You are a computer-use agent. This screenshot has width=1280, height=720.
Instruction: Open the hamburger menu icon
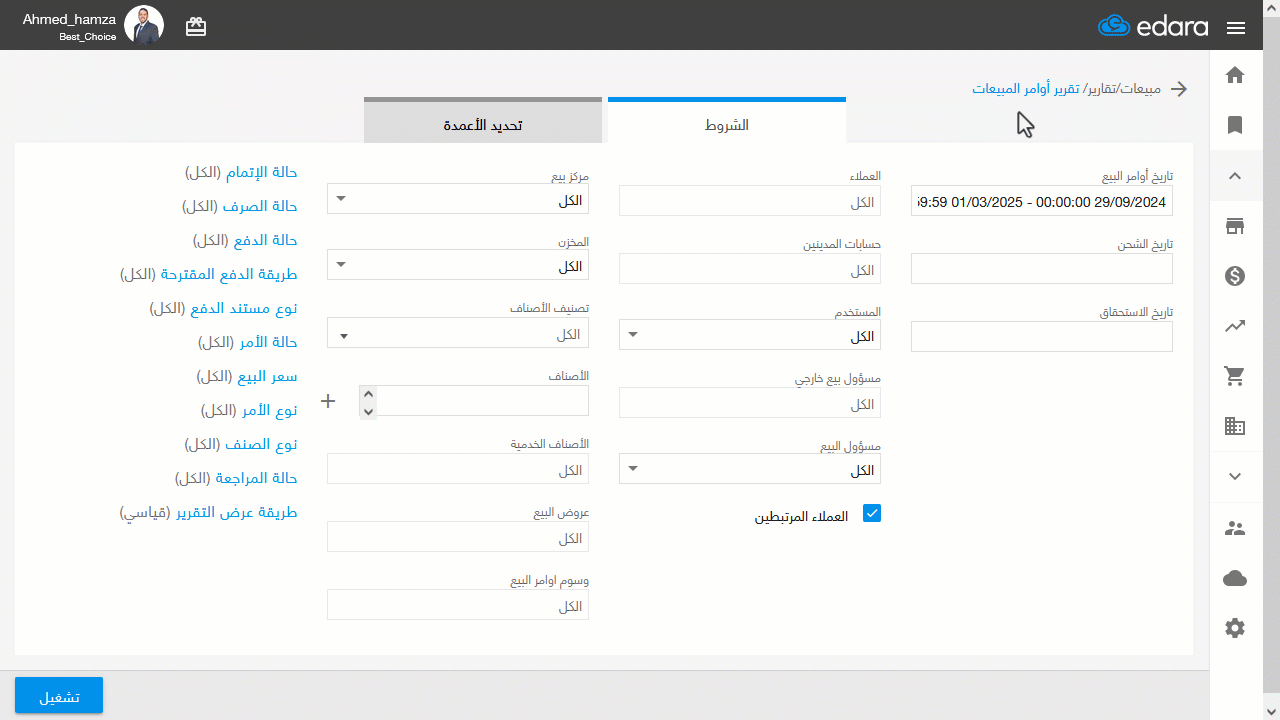(x=1235, y=27)
